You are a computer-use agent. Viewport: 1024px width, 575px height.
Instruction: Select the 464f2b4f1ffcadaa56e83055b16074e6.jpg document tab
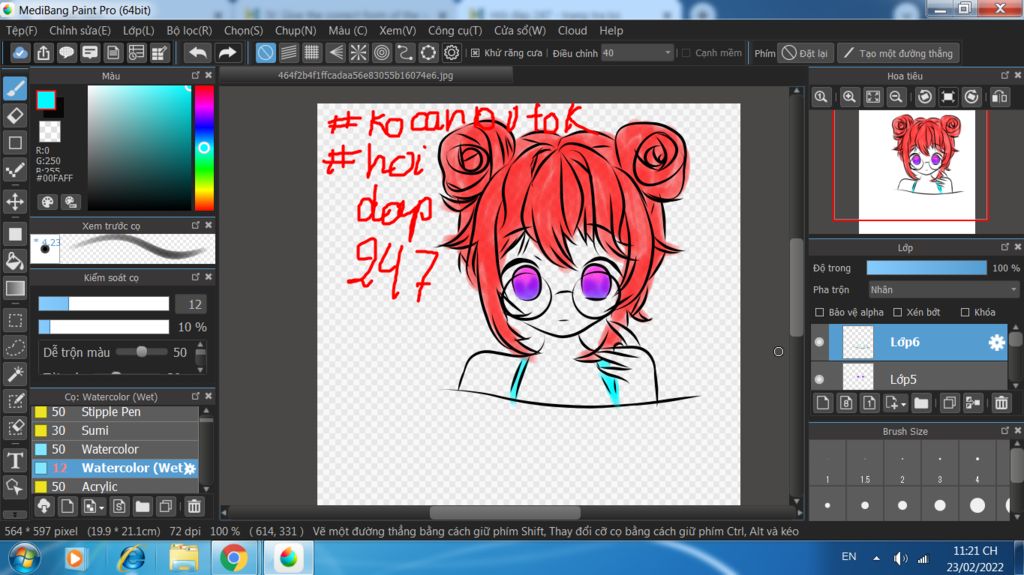point(365,75)
